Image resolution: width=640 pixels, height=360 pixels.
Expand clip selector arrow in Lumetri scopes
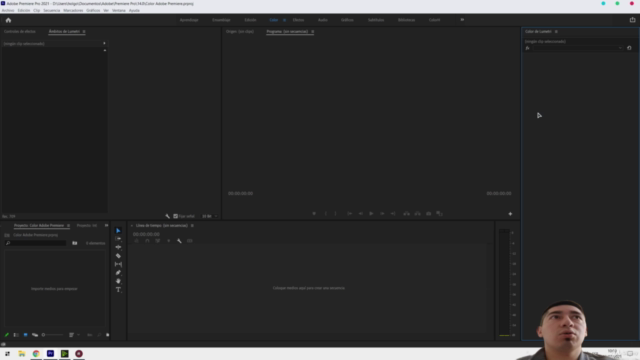click(x=104, y=43)
